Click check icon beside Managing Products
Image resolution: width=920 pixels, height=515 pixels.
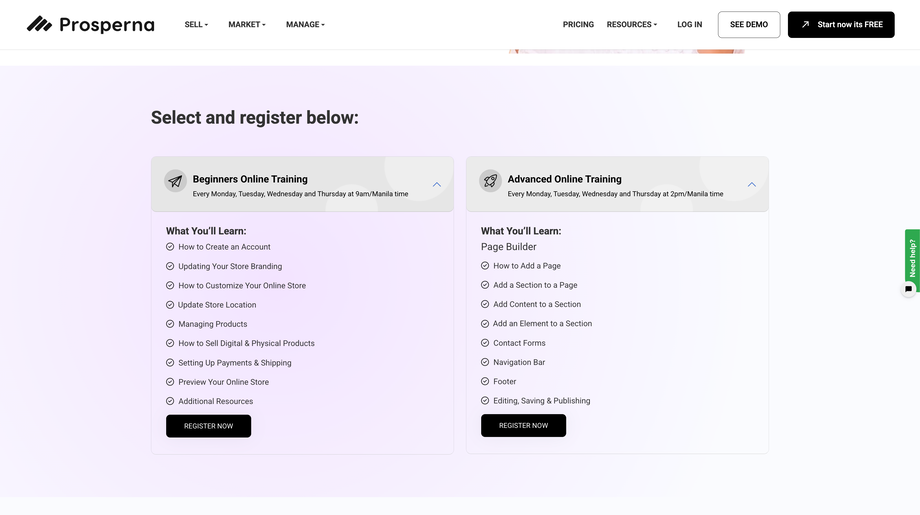[x=170, y=324]
